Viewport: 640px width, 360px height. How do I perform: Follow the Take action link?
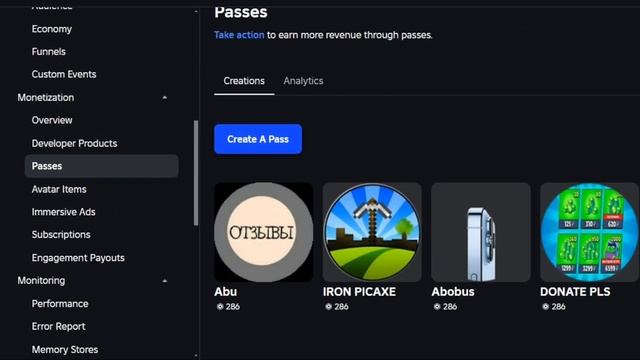coord(239,35)
